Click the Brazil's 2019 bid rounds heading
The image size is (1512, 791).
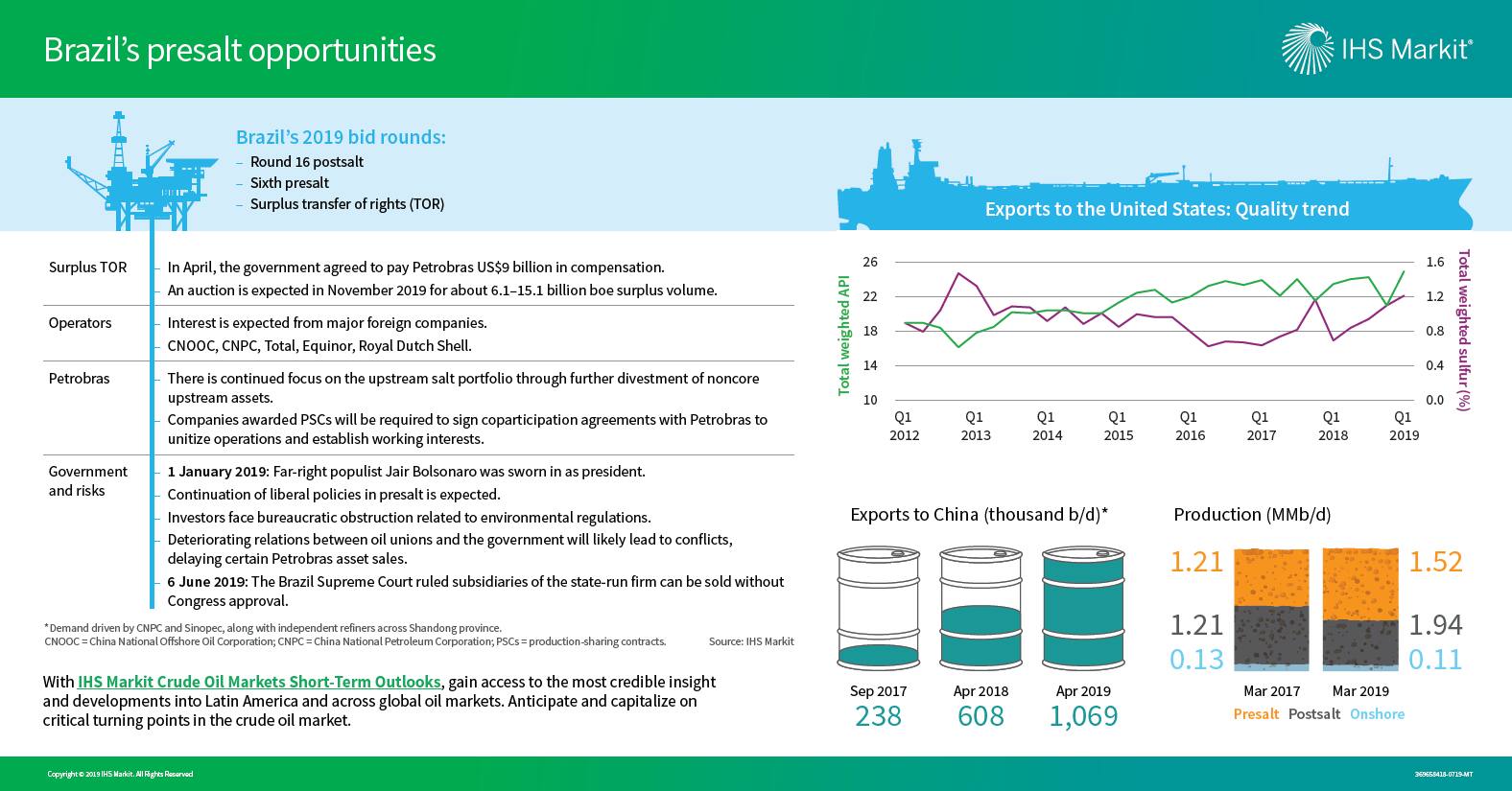pyautogui.click(x=341, y=137)
